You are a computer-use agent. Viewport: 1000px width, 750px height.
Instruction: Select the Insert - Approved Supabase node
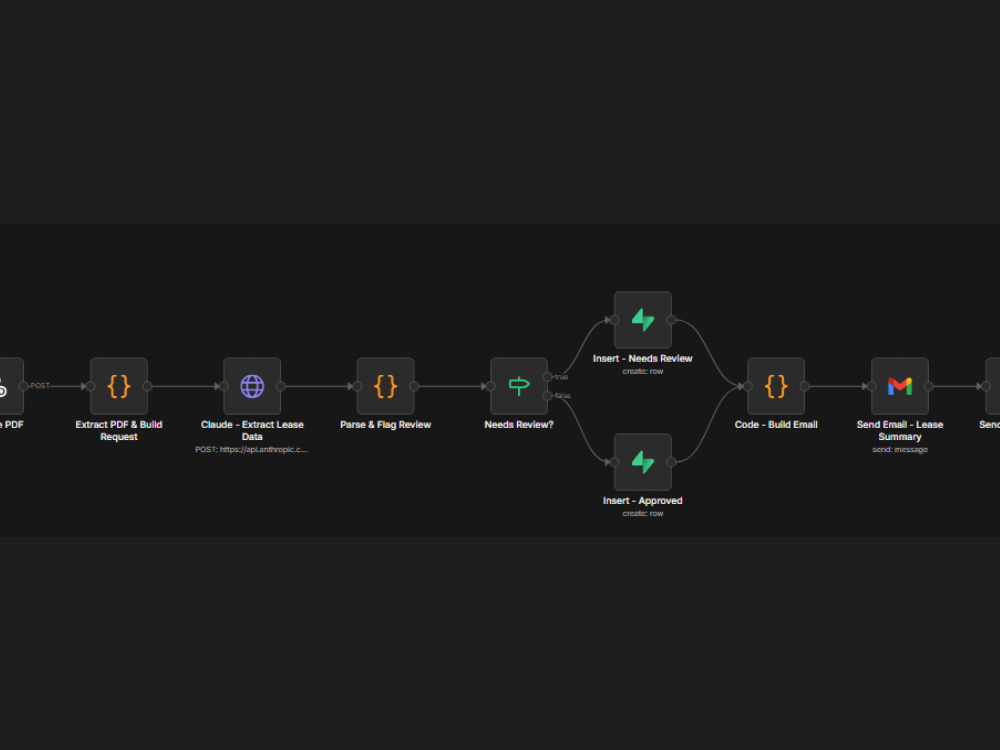click(x=642, y=462)
